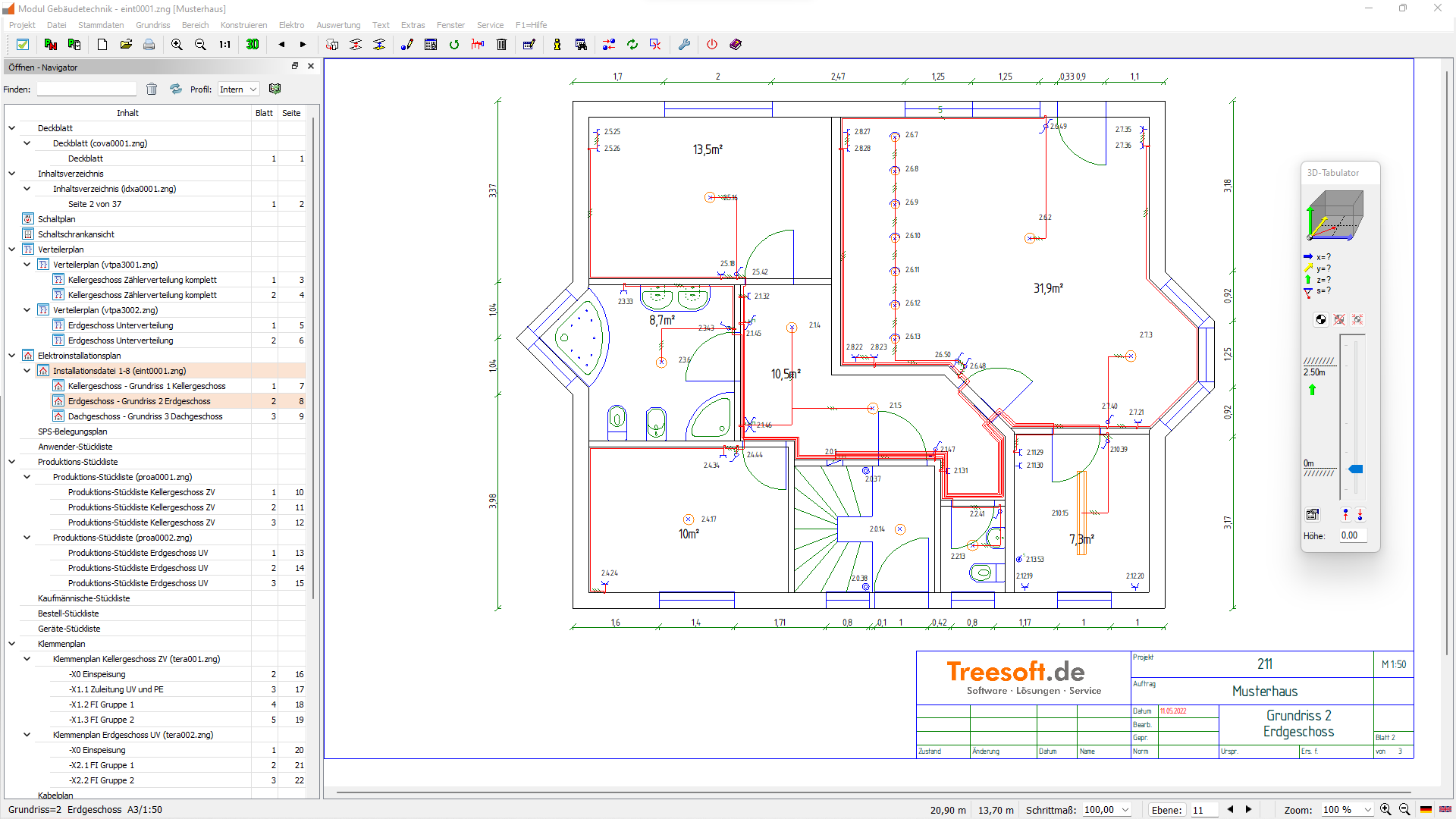Click the print icon in toolbar
Viewport: 1456px width, 819px height.
(x=149, y=45)
